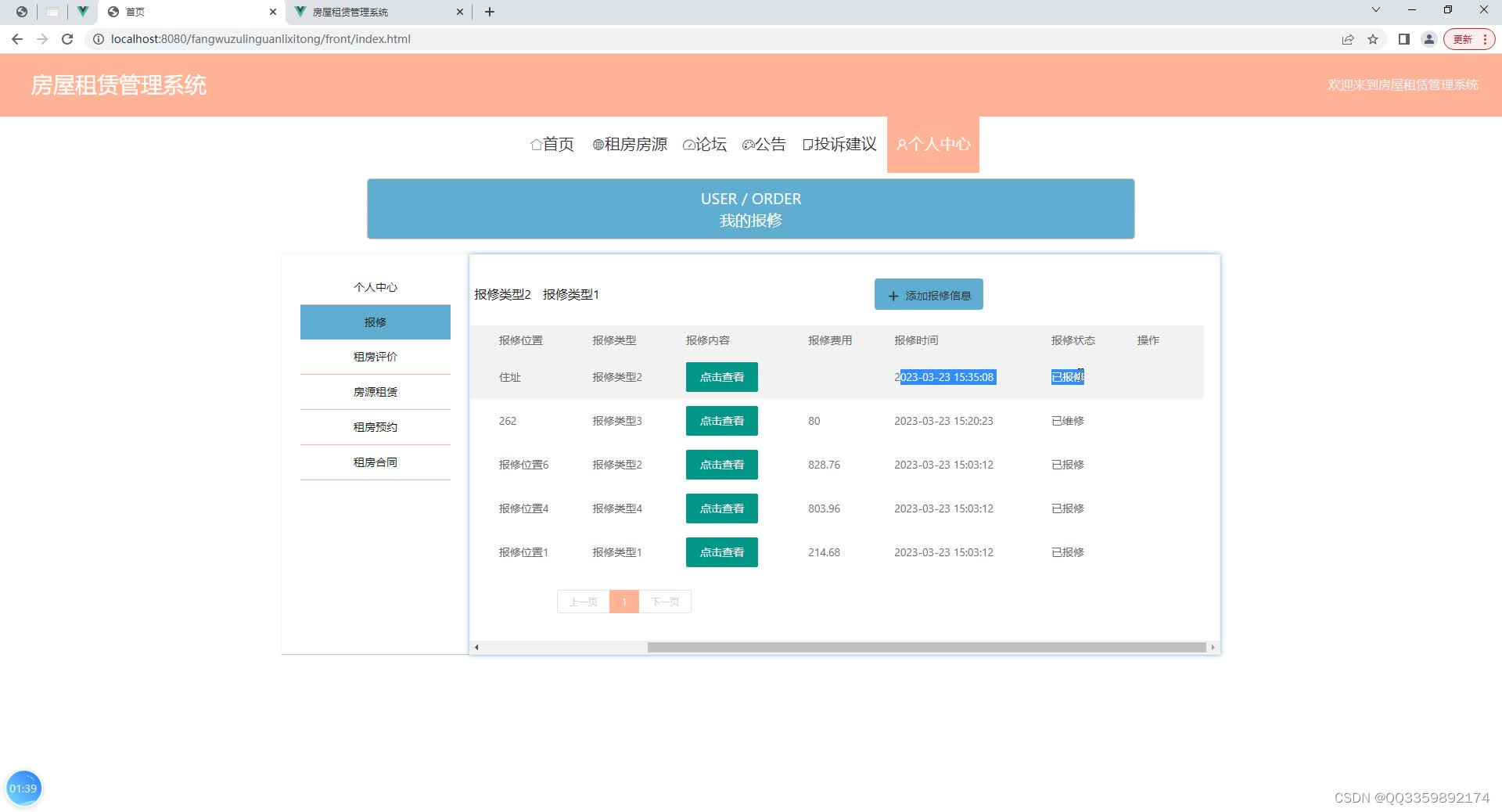Image resolution: width=1502 pixels, height=812 pixels.
Task: Filter by 报修类型2 above the table
Action: point(502,294)
